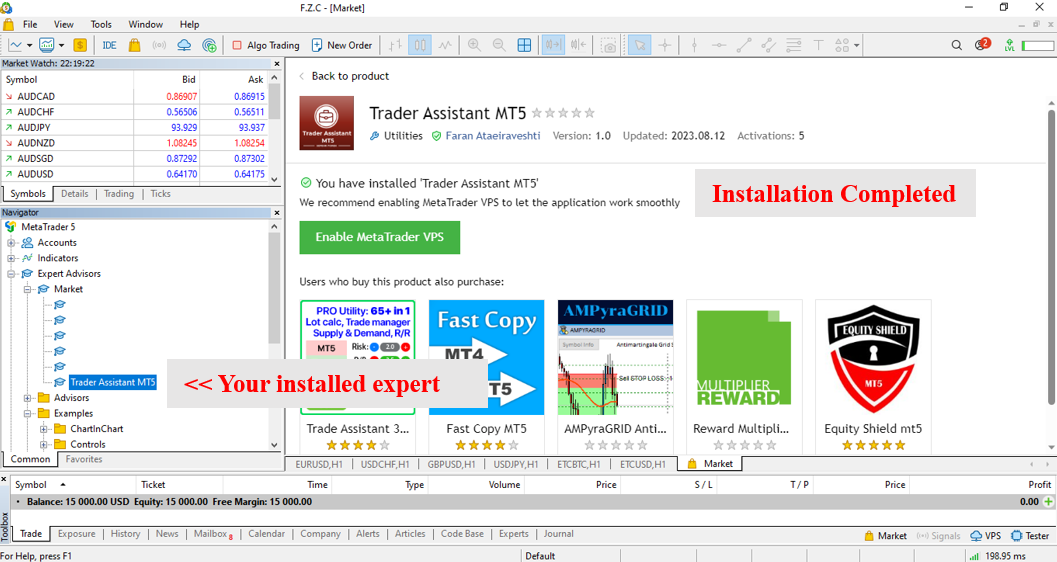
Task: Expand the Accounts tree node
Action: pos(11,243)
